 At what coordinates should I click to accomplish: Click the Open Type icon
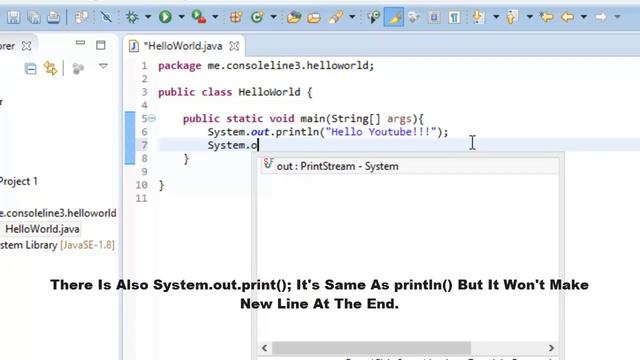pos(293,17)
